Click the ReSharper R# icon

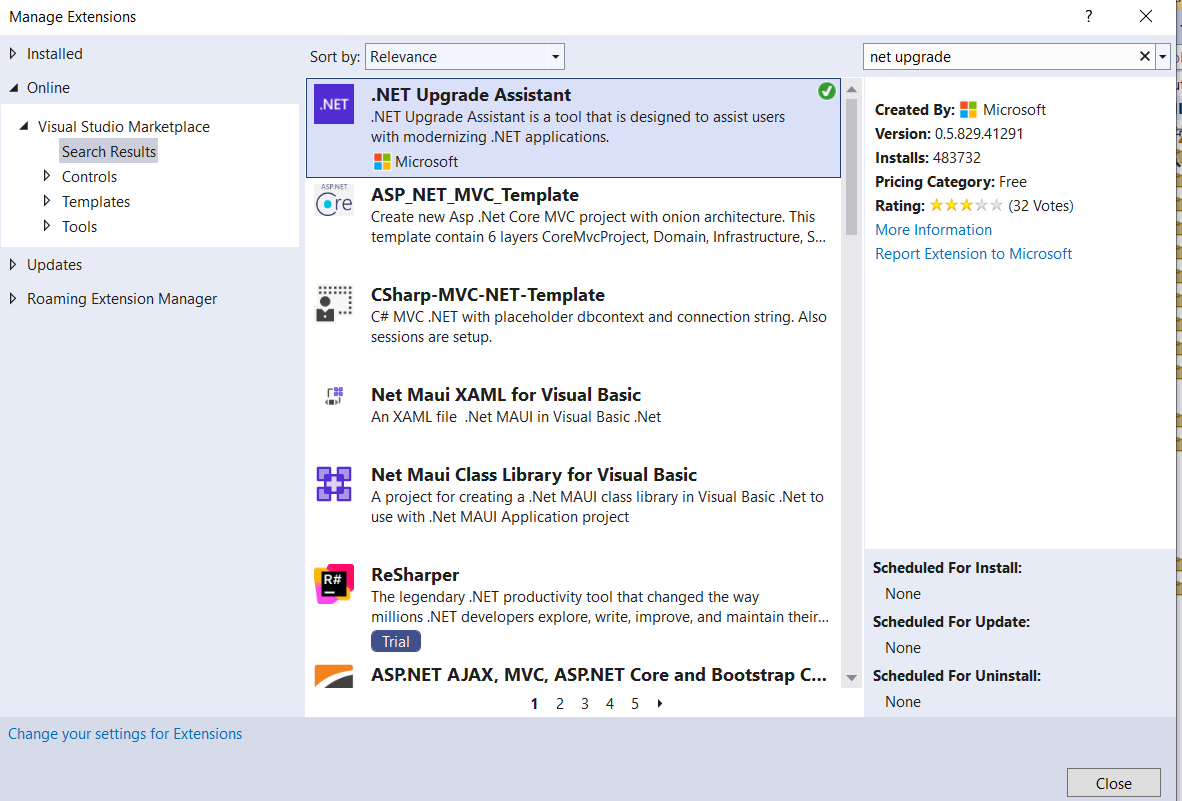[x=334, y=584]
